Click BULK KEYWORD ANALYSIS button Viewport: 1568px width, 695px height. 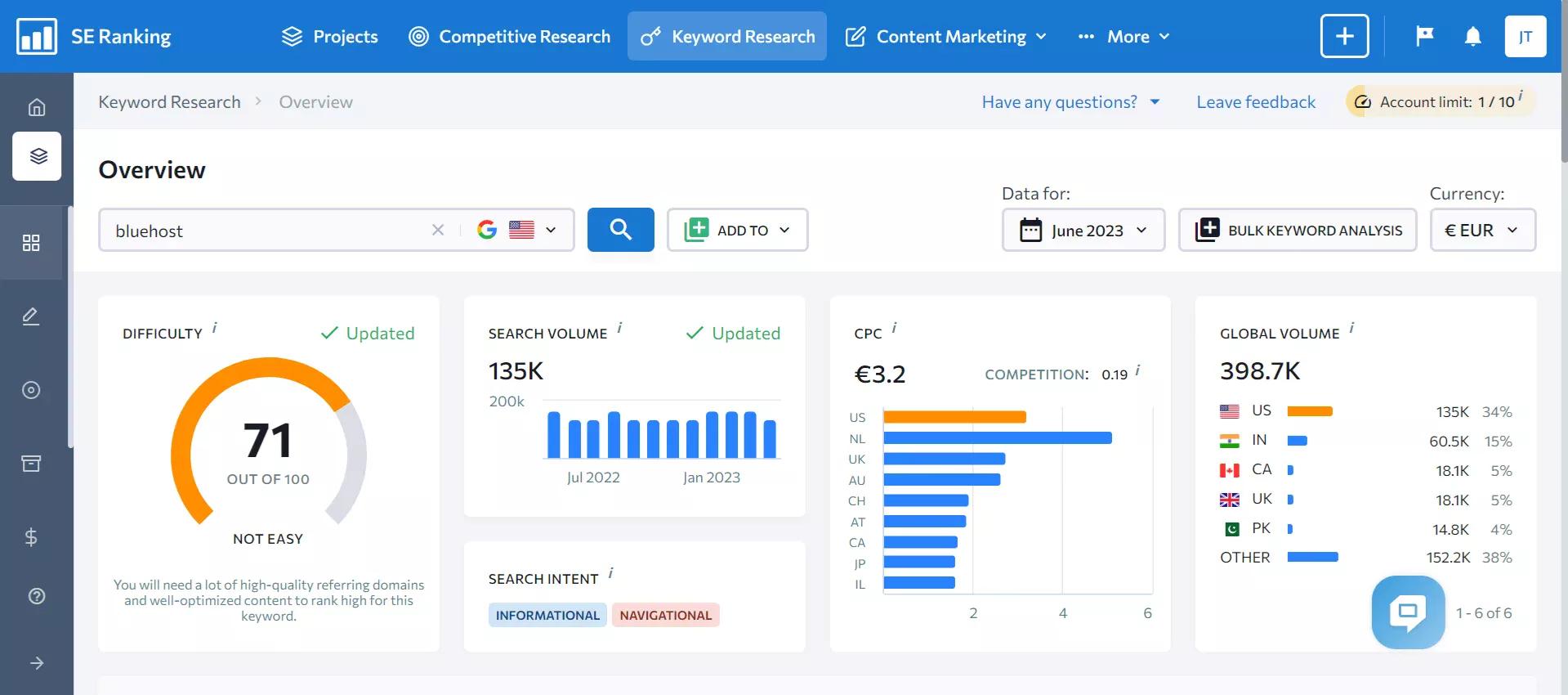(1298, 230)
